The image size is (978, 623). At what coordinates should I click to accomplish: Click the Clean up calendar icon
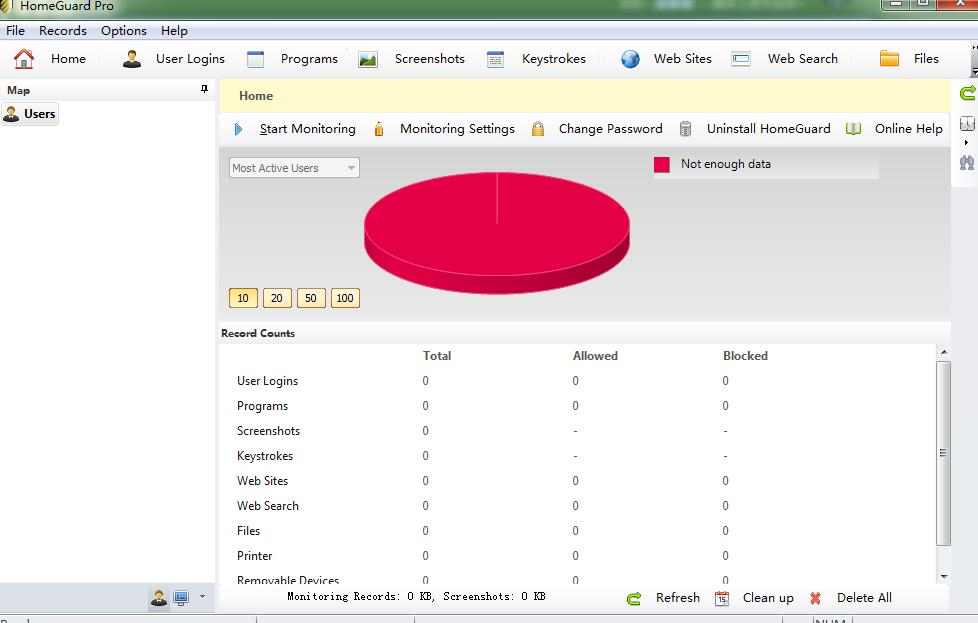(x=722, y=599)
